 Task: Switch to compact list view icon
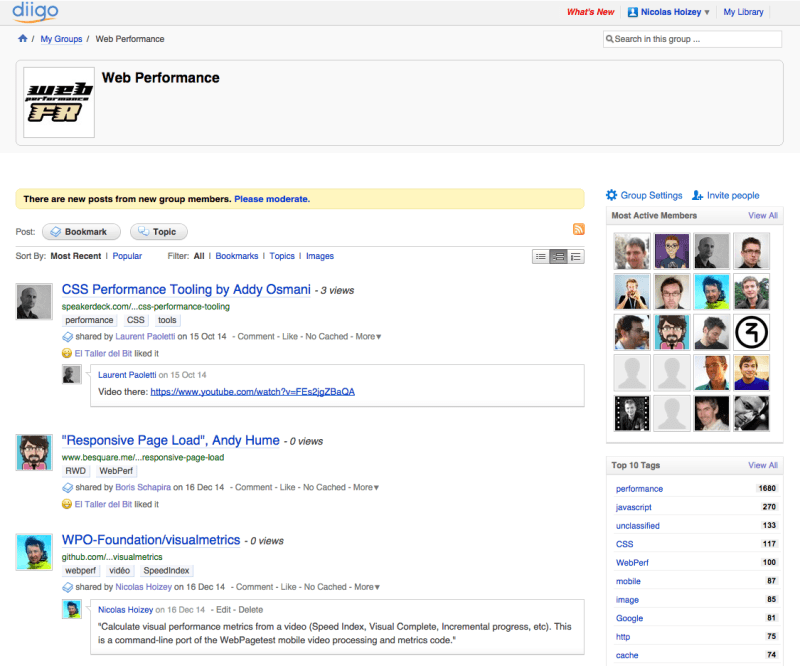tap(541, 257)
